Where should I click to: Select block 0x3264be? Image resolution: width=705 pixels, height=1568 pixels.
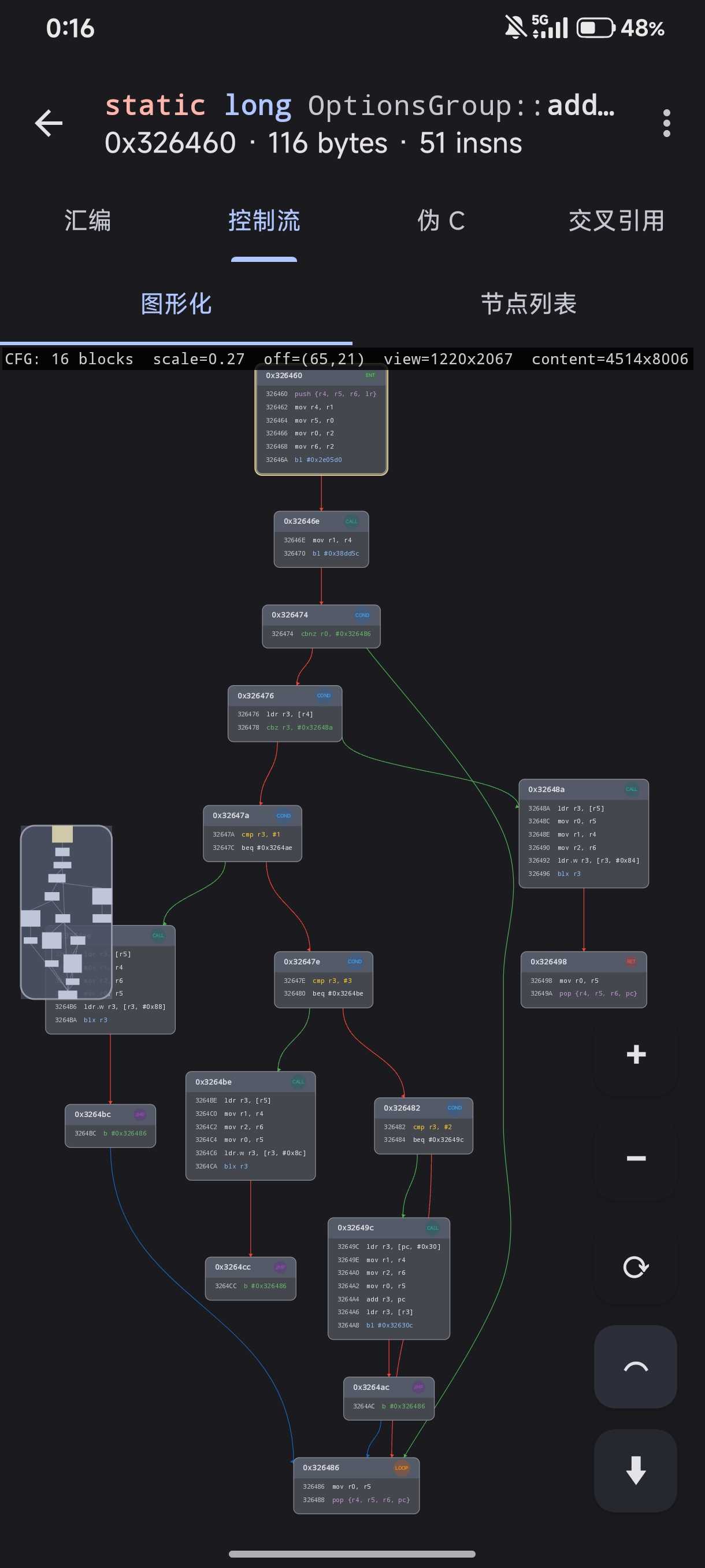click(251, 1126)
